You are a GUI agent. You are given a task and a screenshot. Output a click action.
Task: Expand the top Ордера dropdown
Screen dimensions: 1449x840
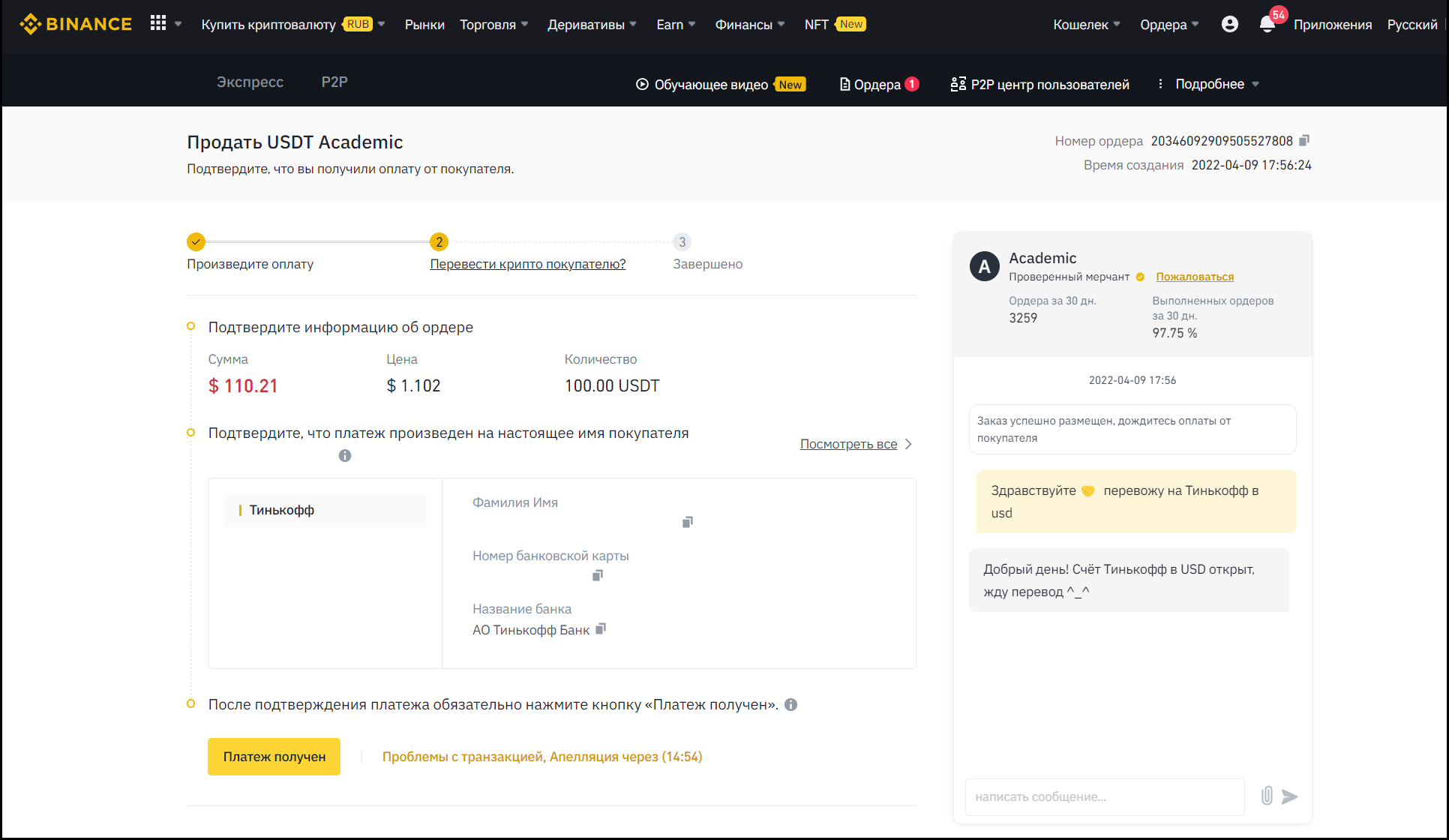1169,24
